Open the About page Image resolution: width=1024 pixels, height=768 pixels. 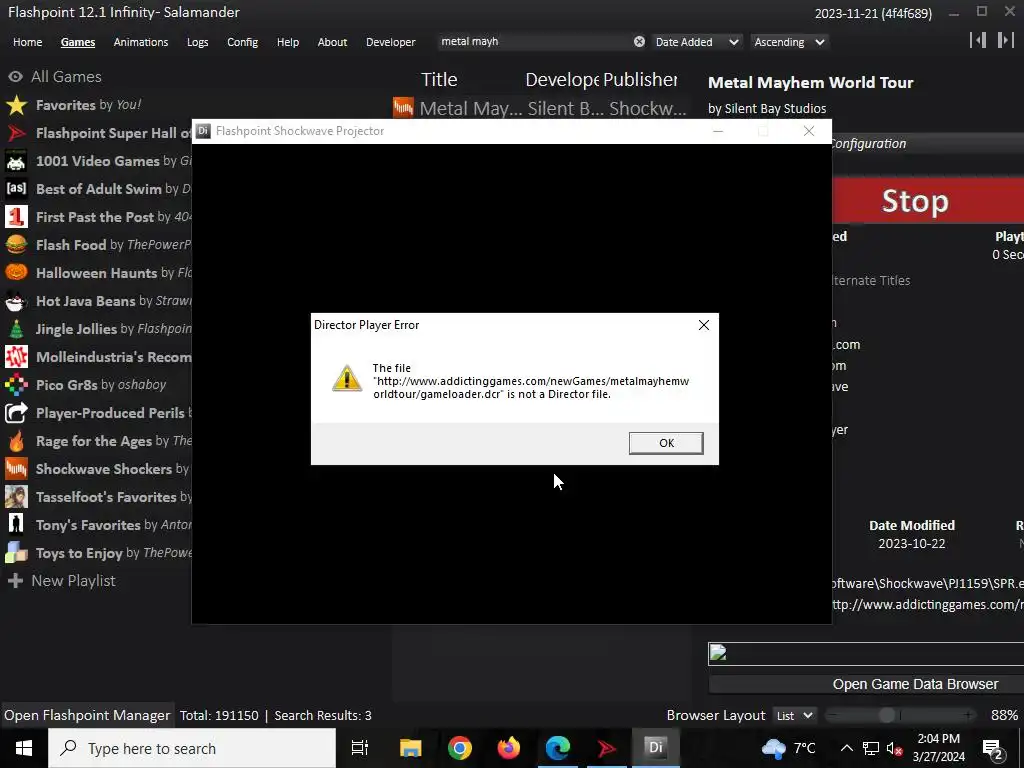pyautogui.click(x=332, y=42)
